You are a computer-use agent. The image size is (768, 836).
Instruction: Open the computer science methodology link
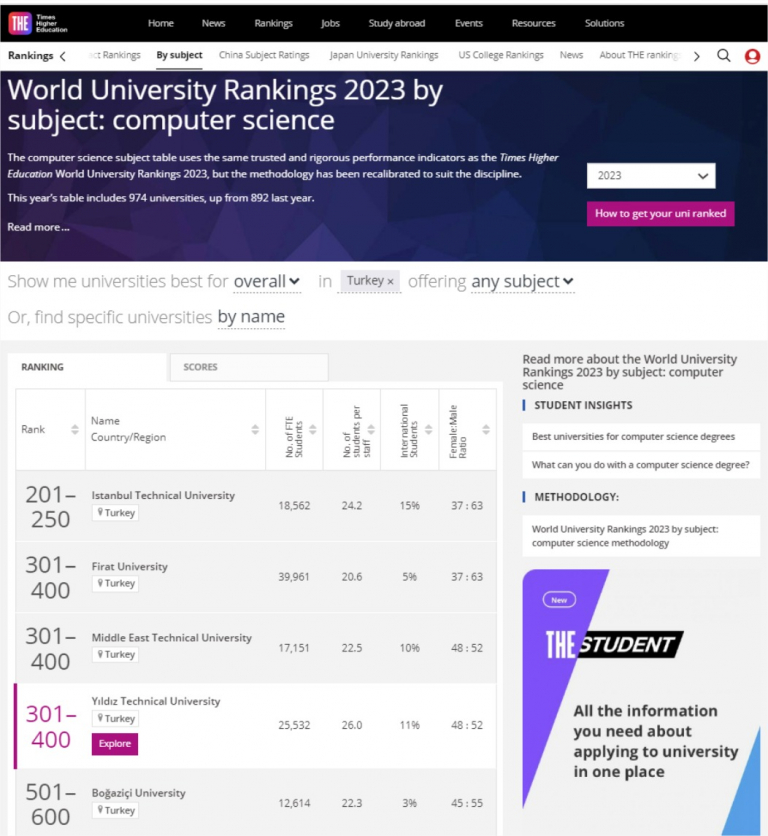641,536
